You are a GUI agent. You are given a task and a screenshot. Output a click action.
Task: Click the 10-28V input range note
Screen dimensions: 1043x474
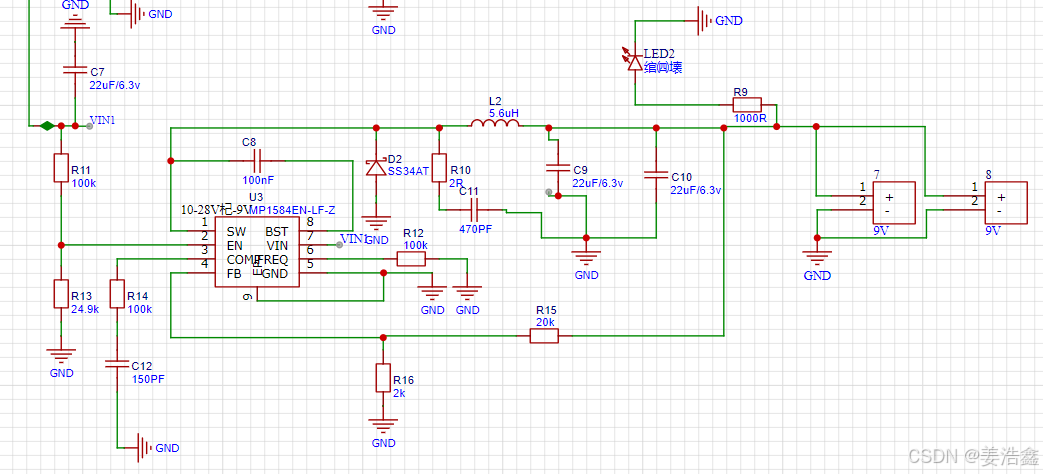pos(215,209)
